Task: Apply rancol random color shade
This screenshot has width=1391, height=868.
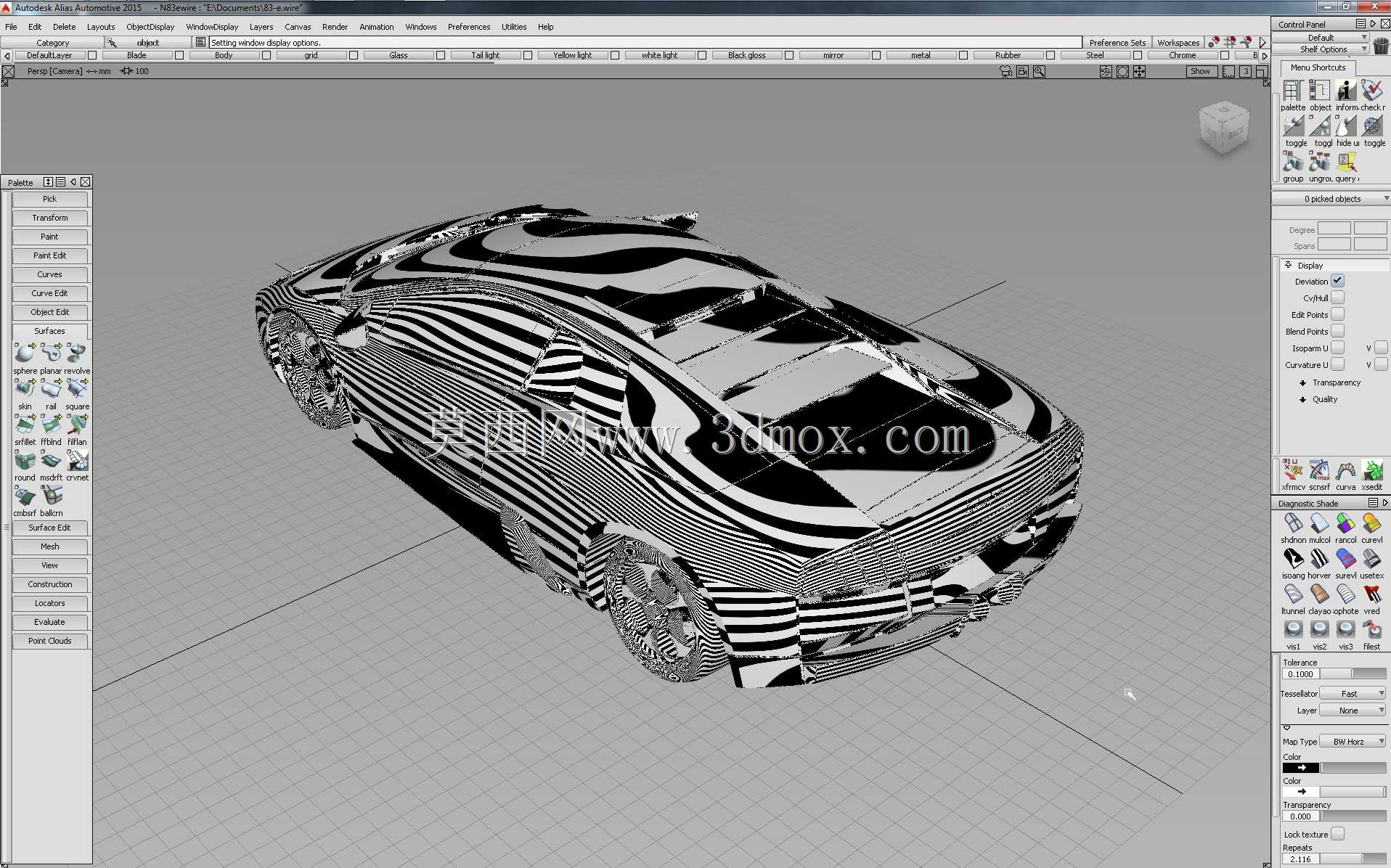Action: pos(1346,523)
